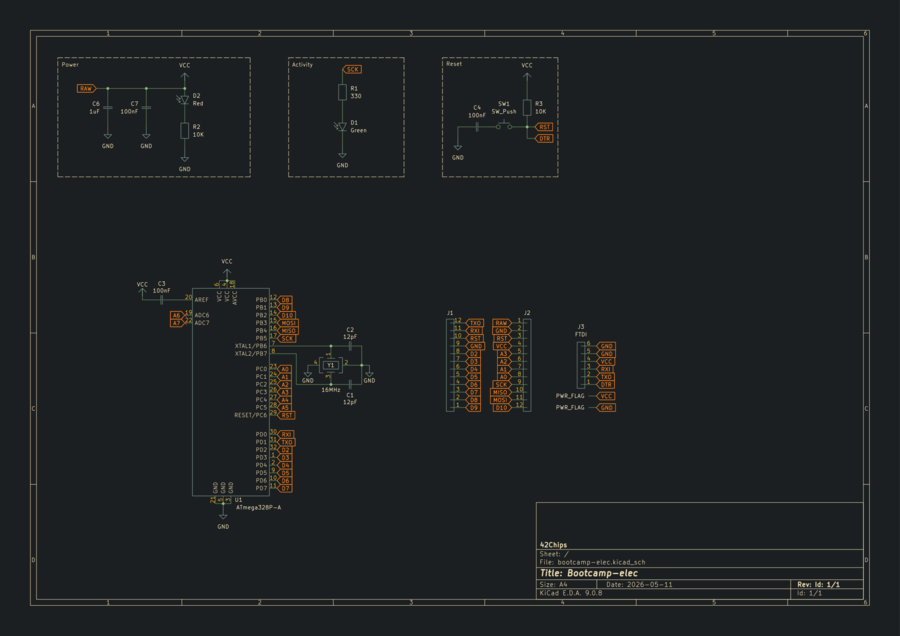
Task: Select capacitor C4 in the Reset block
Action: 477,127
